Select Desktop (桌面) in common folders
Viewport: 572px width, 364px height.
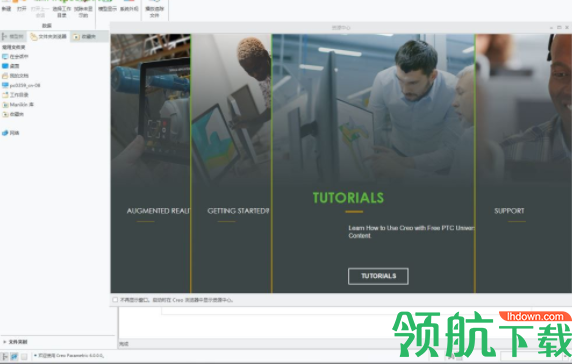coord(11,66)
